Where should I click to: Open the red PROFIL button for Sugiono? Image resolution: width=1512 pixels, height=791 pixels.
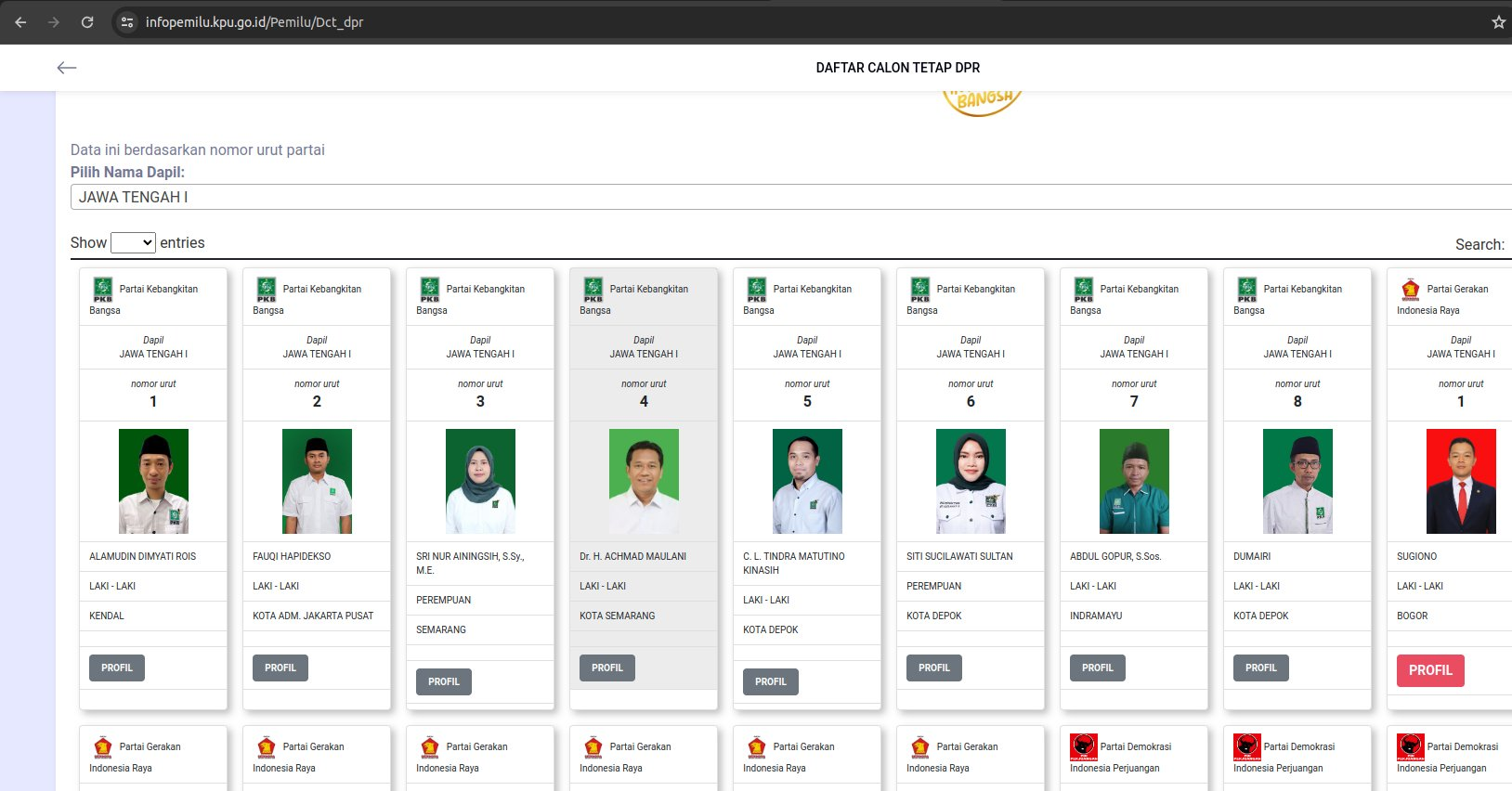pyautogui.click(x=1429, y=670)
